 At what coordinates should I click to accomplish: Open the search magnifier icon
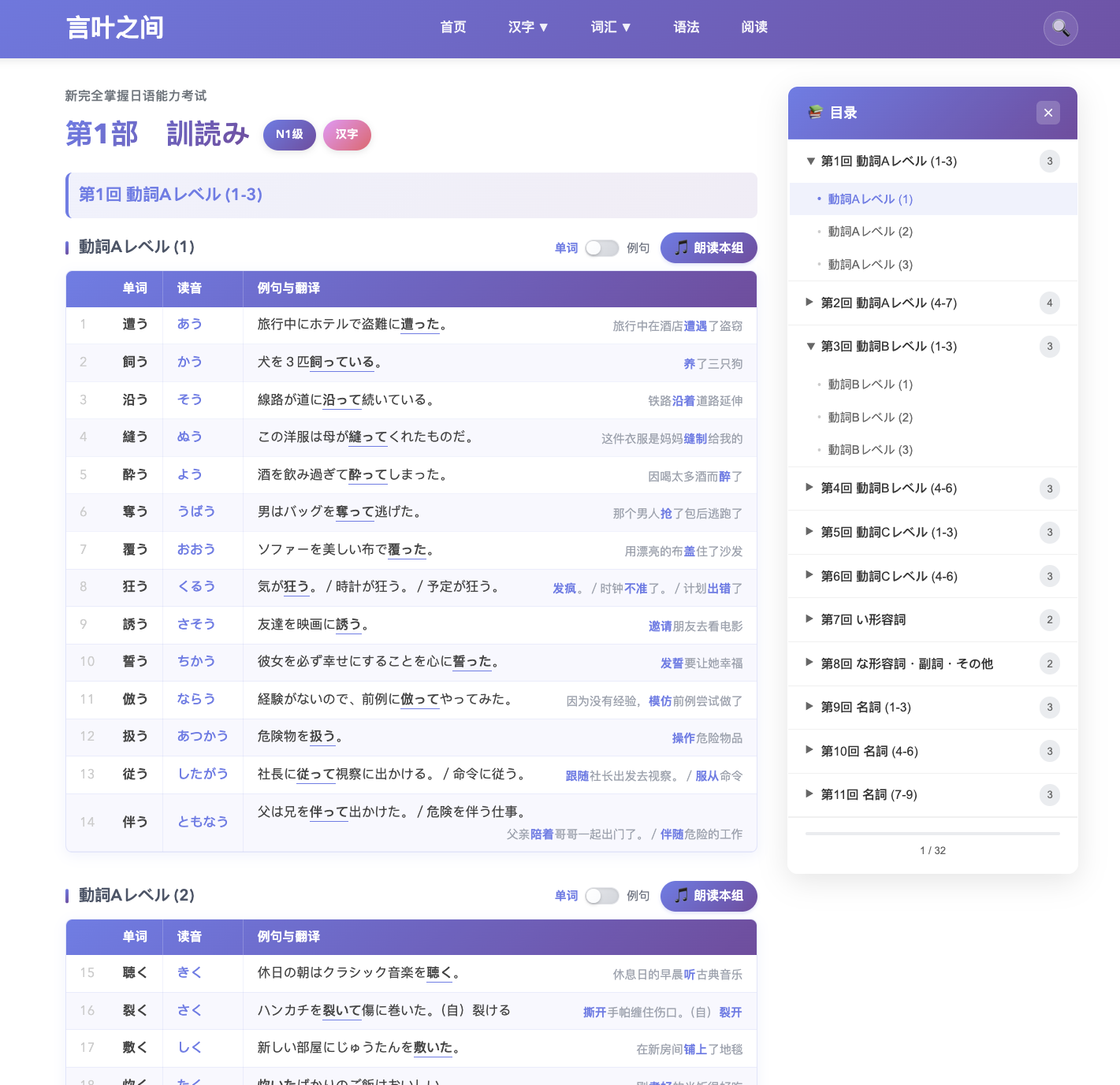[1060, 28]
